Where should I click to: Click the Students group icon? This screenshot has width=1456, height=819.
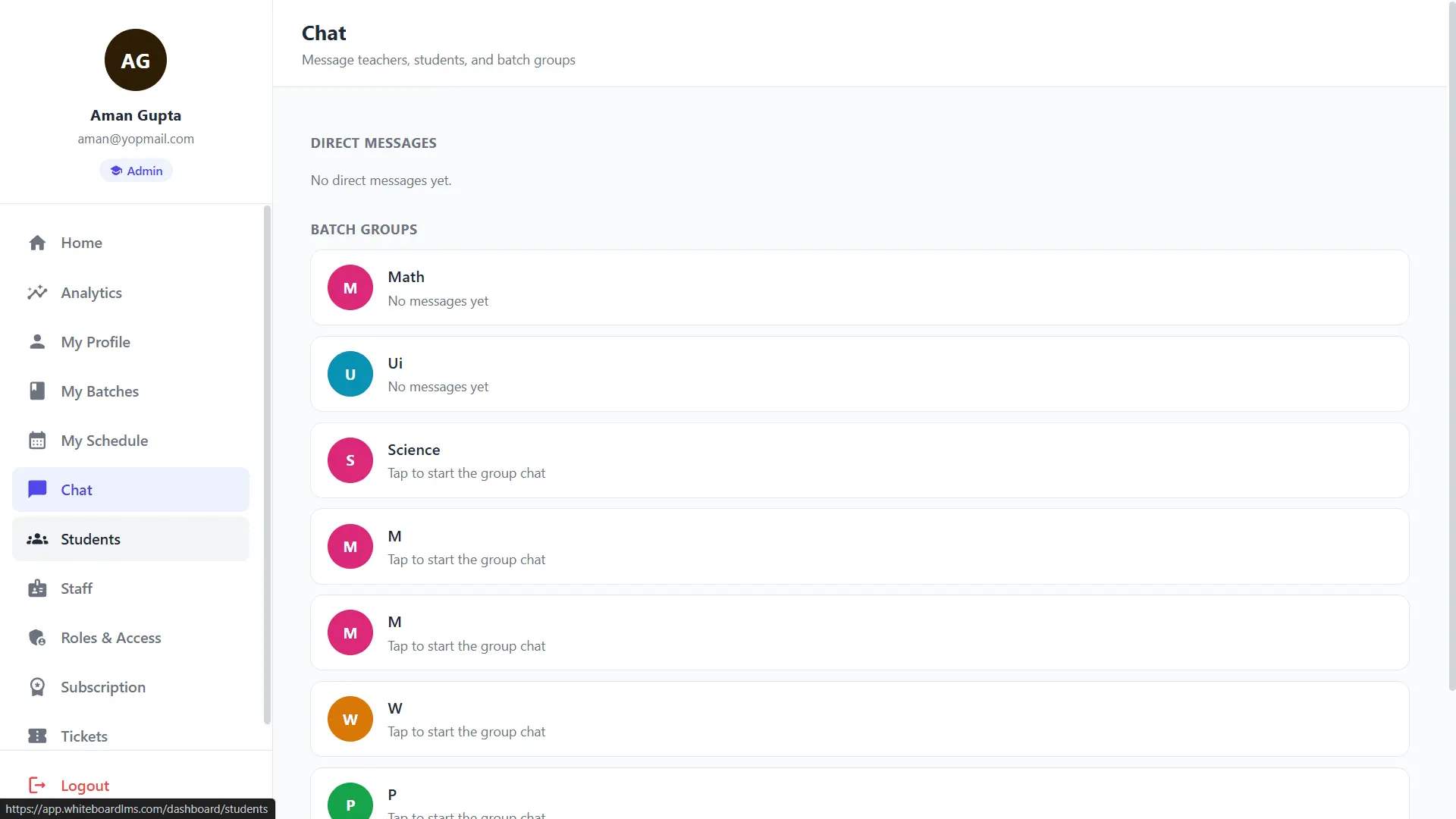click(x=37, y=539)
